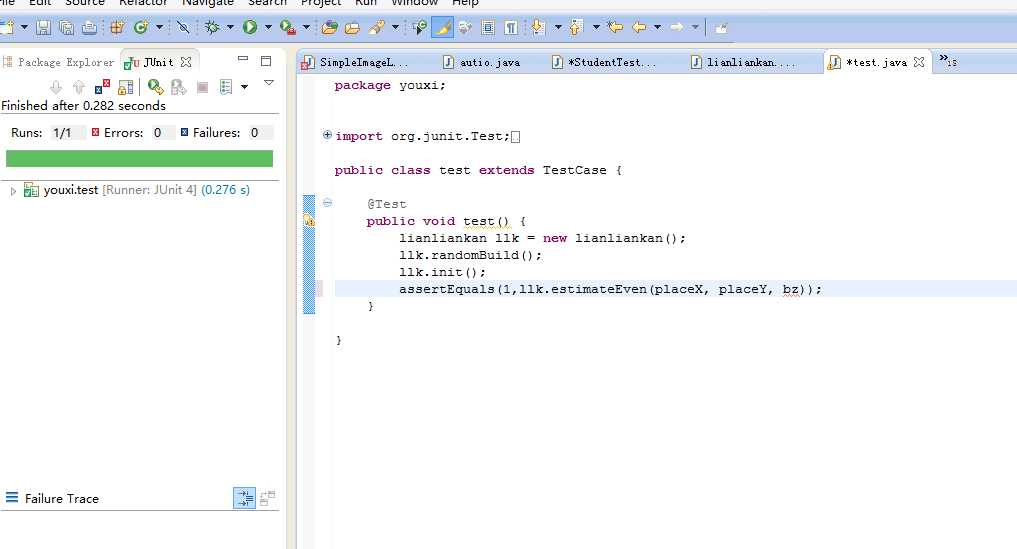Open the Test Run History dropdown arrow
Viewport: 1017px width, 549px height.
point(245,87)
